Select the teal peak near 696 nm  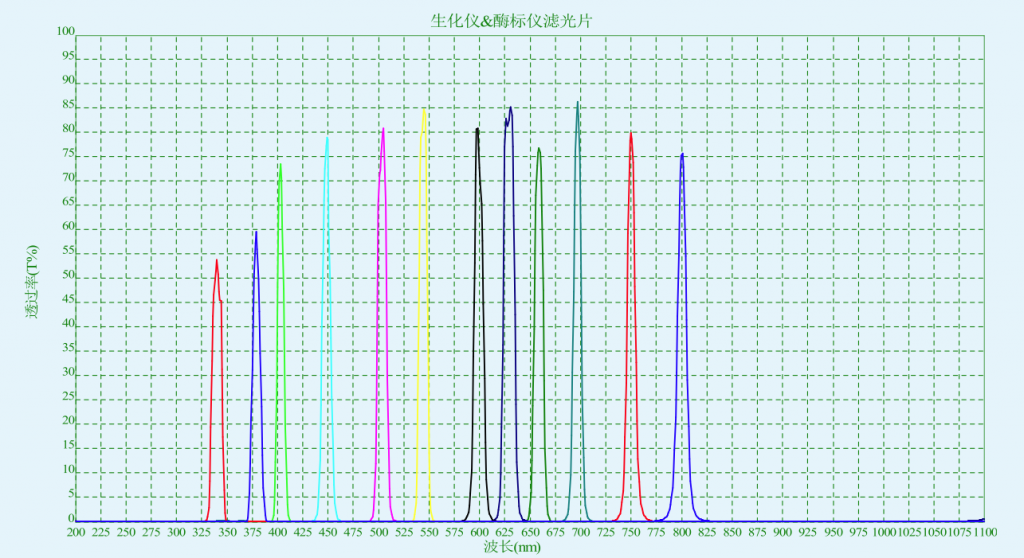pos(577,104)
